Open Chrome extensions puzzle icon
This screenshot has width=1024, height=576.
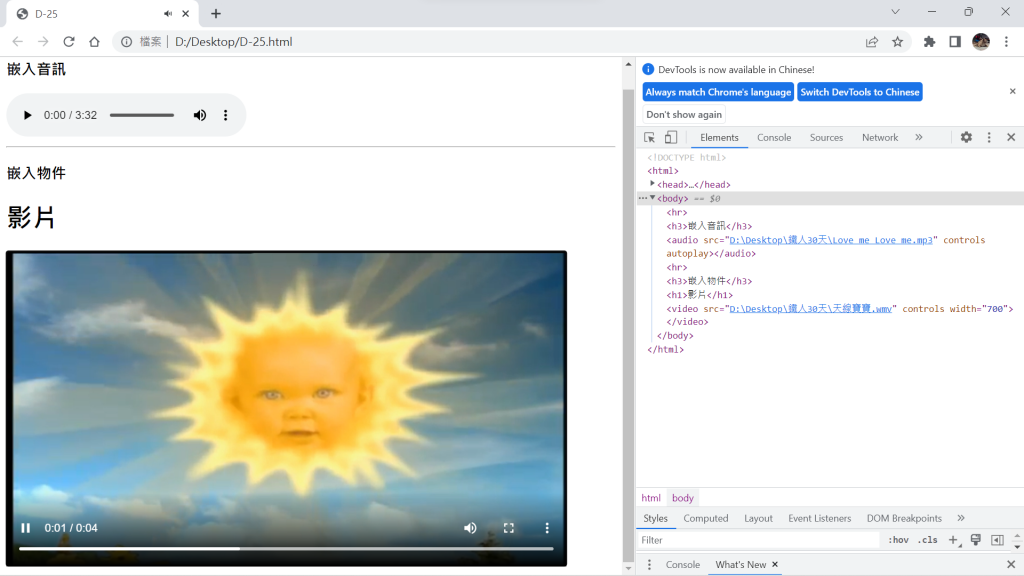click(x=929, y=42)
